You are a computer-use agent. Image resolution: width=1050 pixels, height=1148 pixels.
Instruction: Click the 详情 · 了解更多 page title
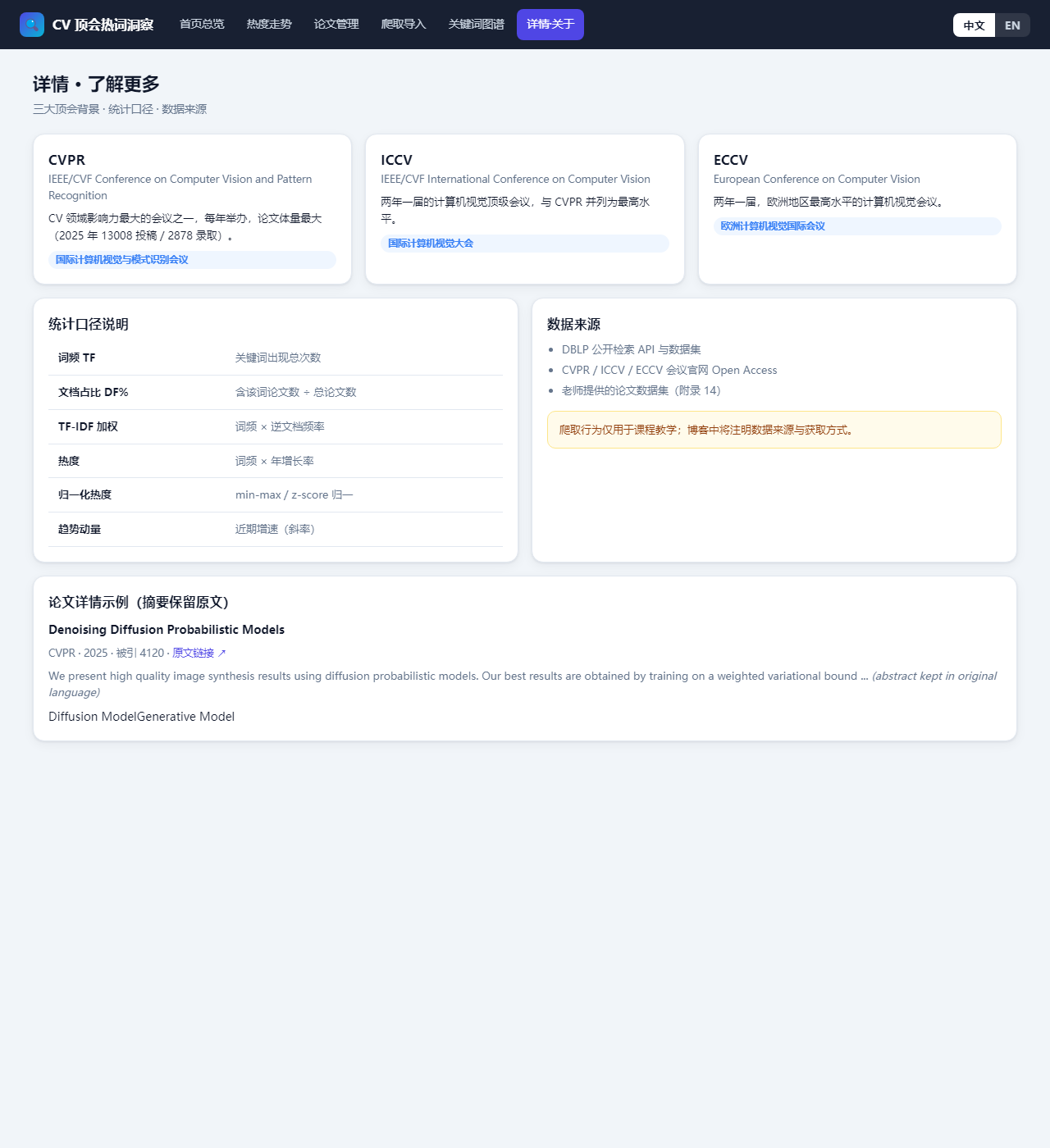tap(96, 84)
